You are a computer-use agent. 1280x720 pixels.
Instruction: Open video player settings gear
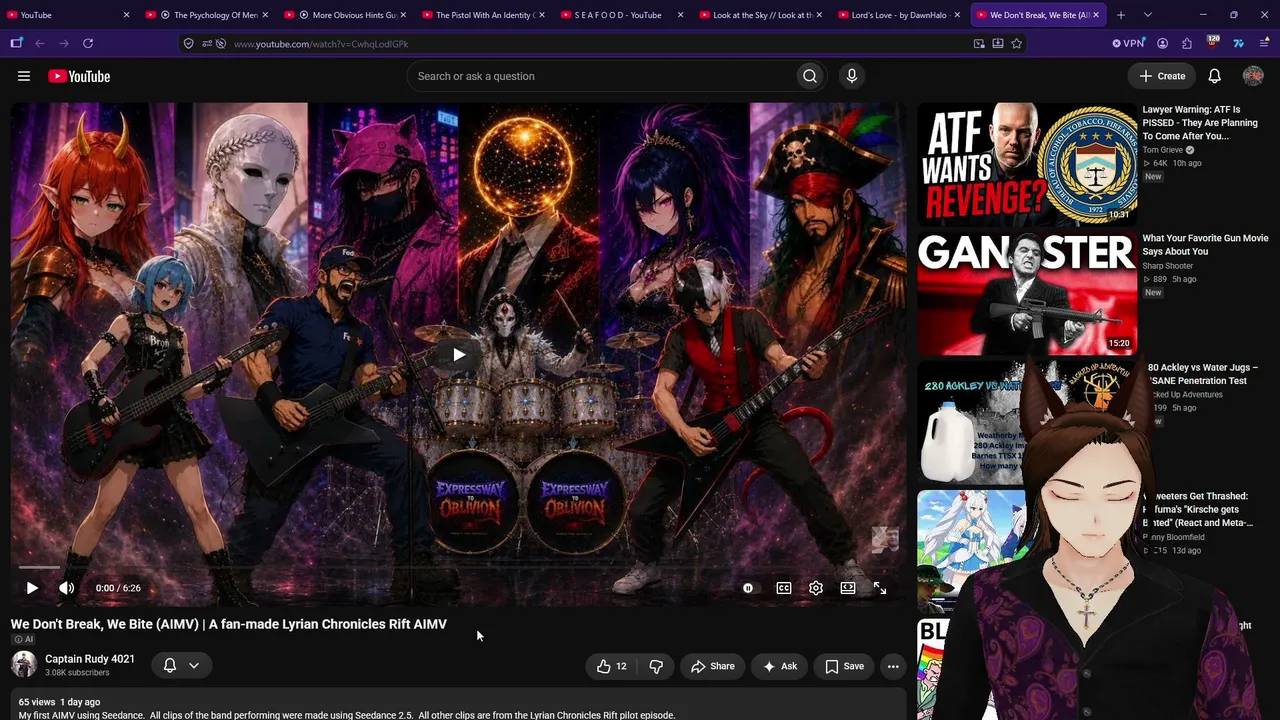click(816, 588)
